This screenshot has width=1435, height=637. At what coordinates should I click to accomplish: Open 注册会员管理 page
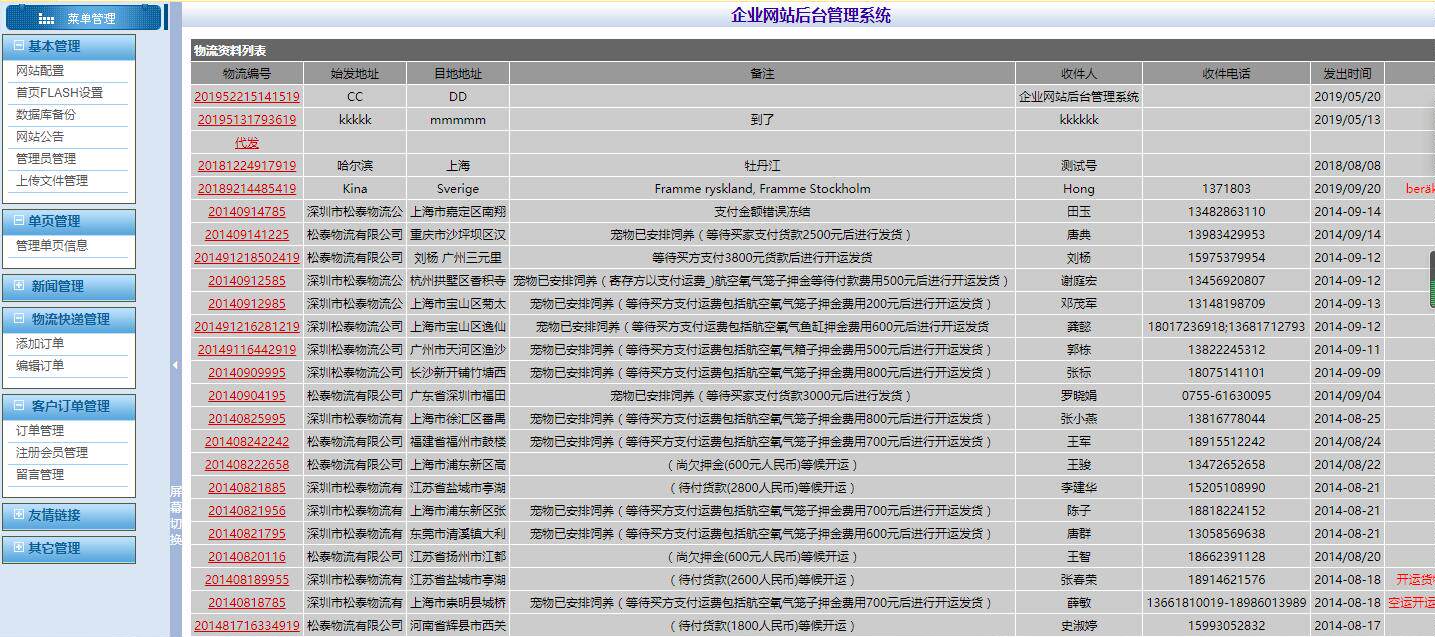tap(52, 453)
